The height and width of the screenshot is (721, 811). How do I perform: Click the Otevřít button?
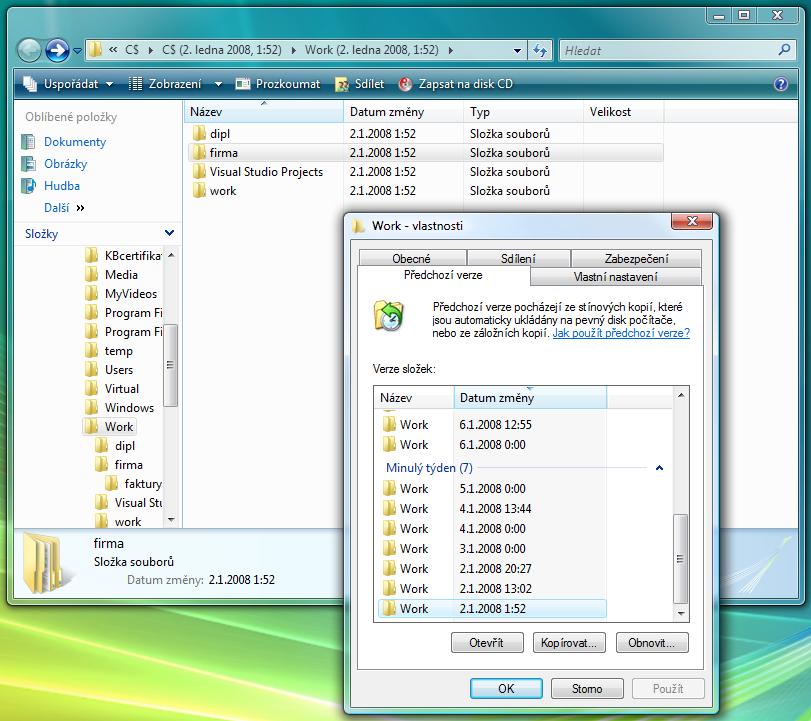coord(487,643)
